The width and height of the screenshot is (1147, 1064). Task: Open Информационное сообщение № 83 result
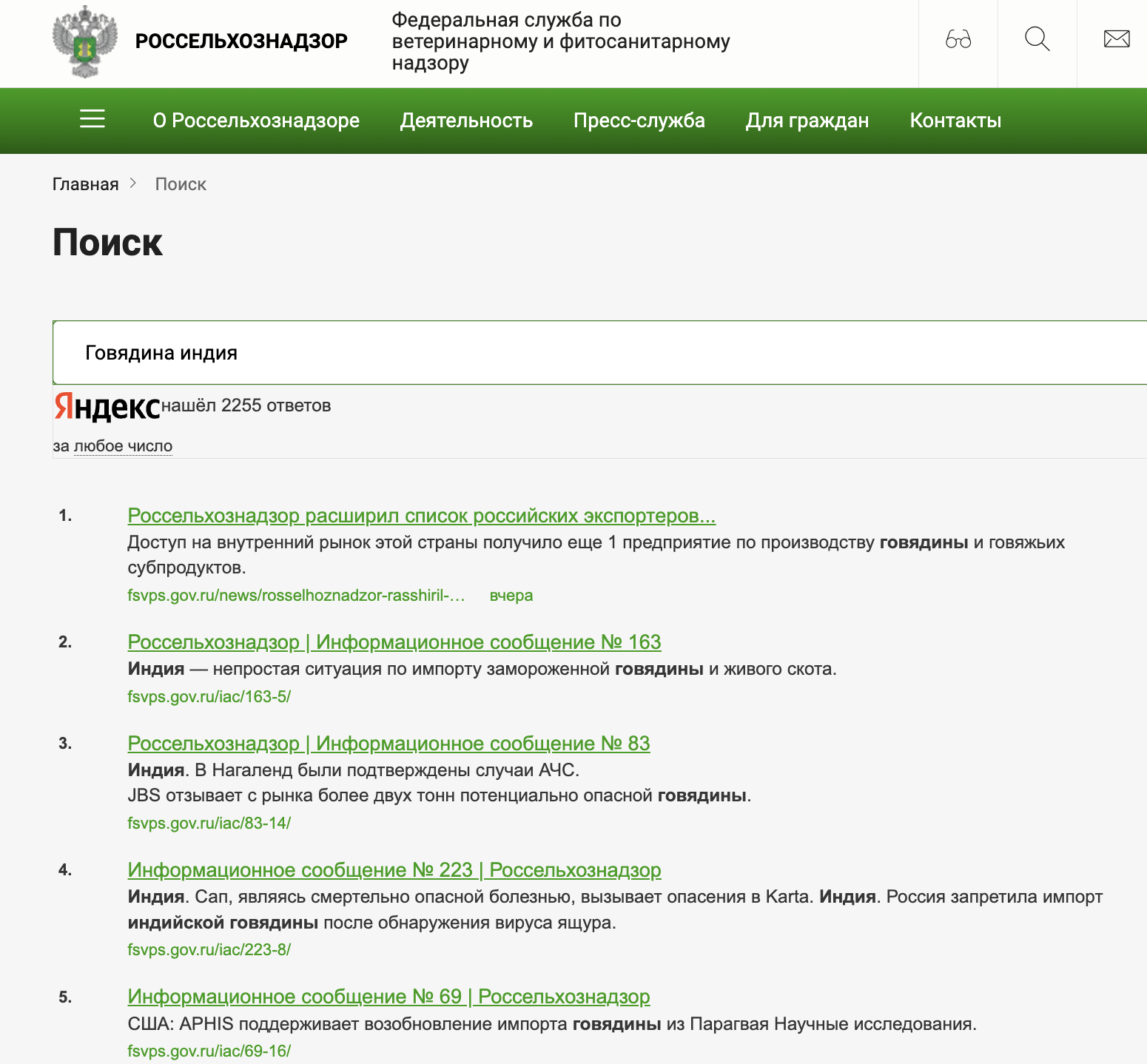pyautogui.click(x=388, y=744)
